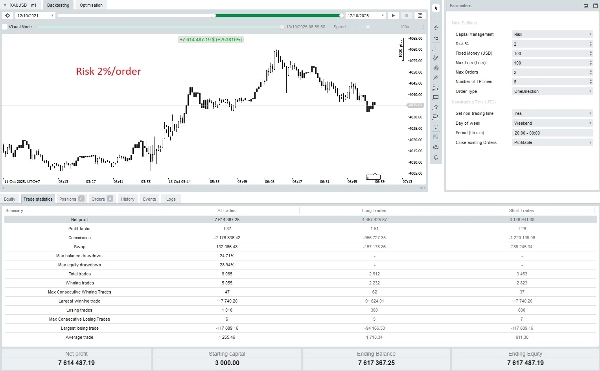Select the Net profit row in statistics table

pos(300,220)
